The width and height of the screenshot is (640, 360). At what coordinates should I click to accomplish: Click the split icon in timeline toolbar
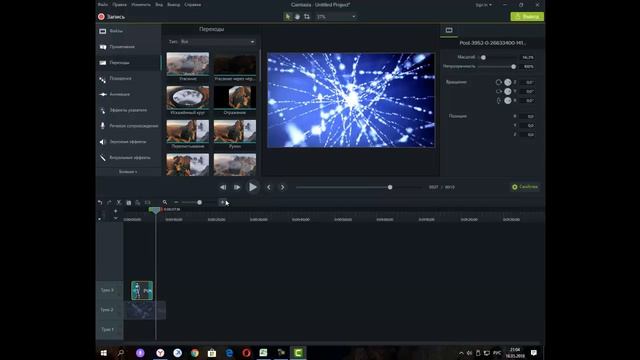click(147, 202)
